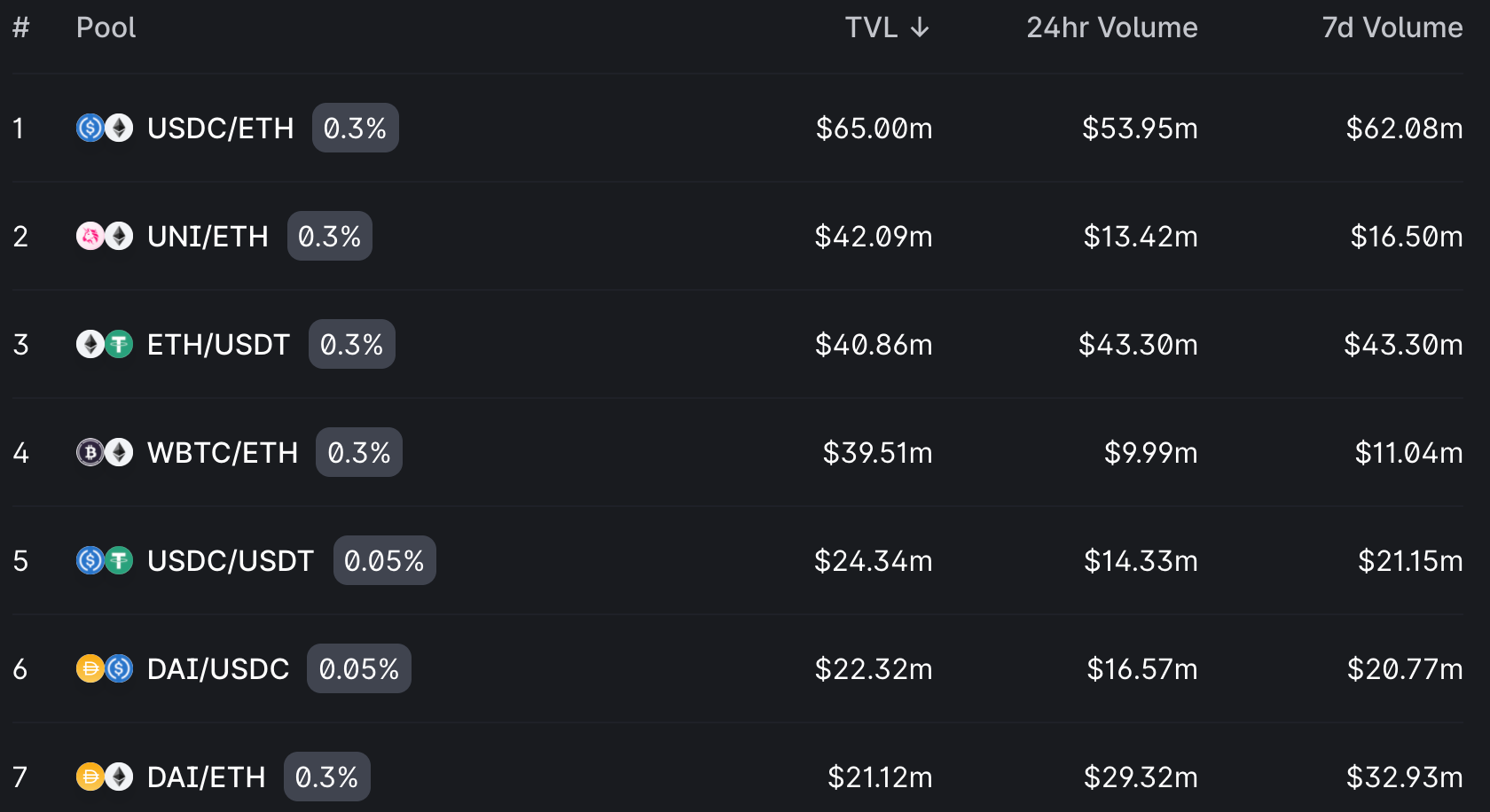Click the DAI/ETH pool token pair icon

105,777
